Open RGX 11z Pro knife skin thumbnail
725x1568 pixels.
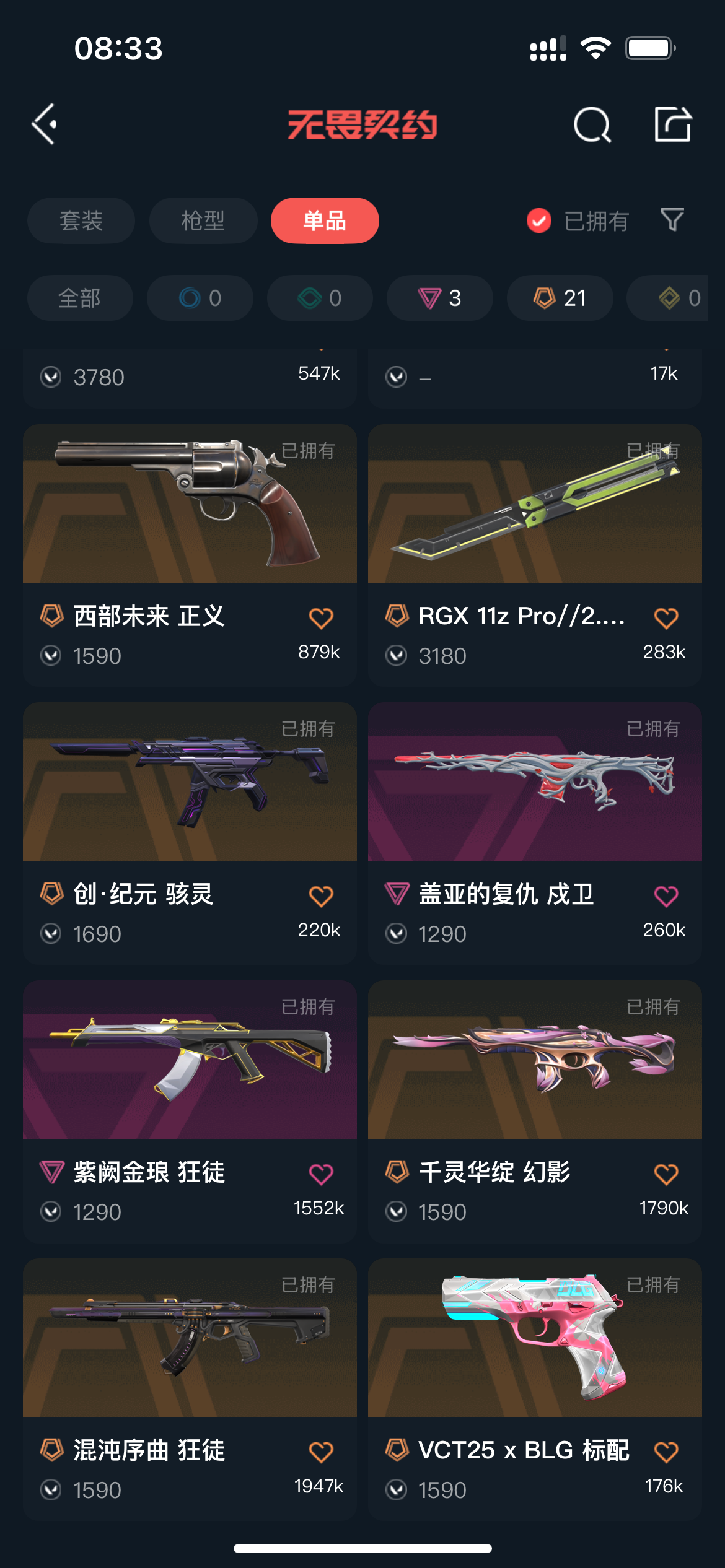click(x=535, y=503)
